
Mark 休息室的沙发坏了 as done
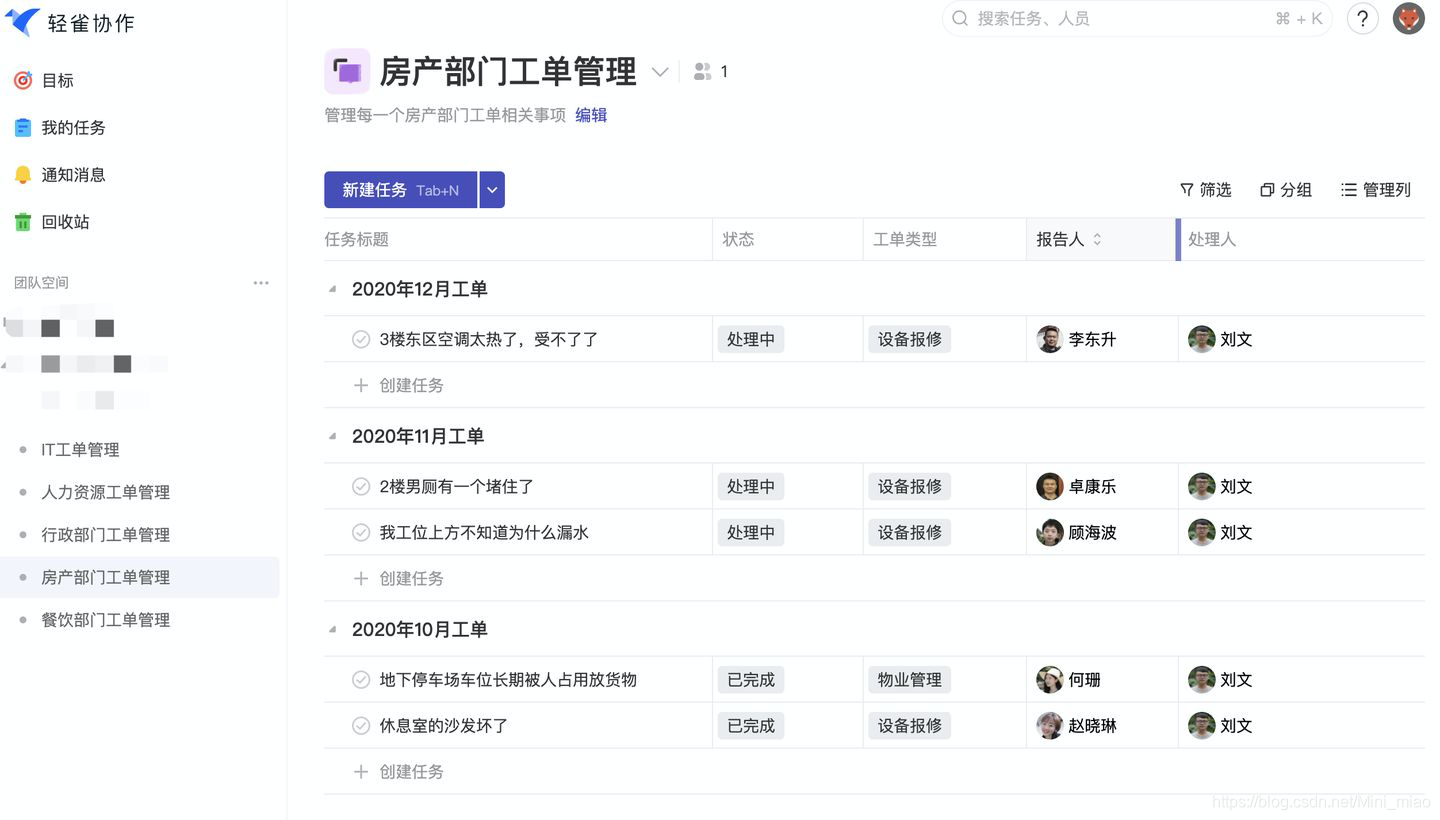(360, 725)
